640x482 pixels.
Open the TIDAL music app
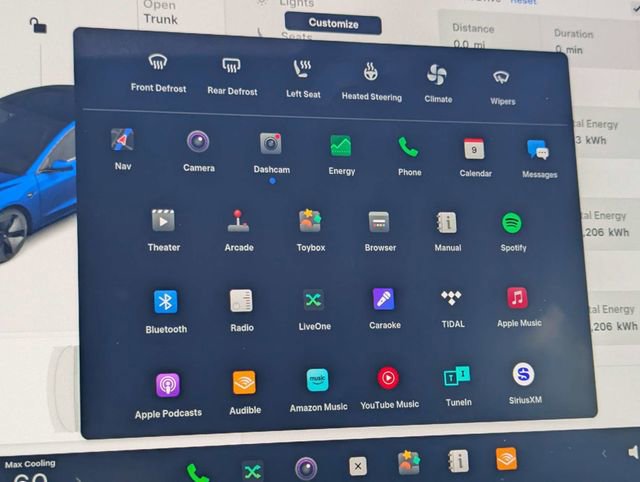pos(451,298)
